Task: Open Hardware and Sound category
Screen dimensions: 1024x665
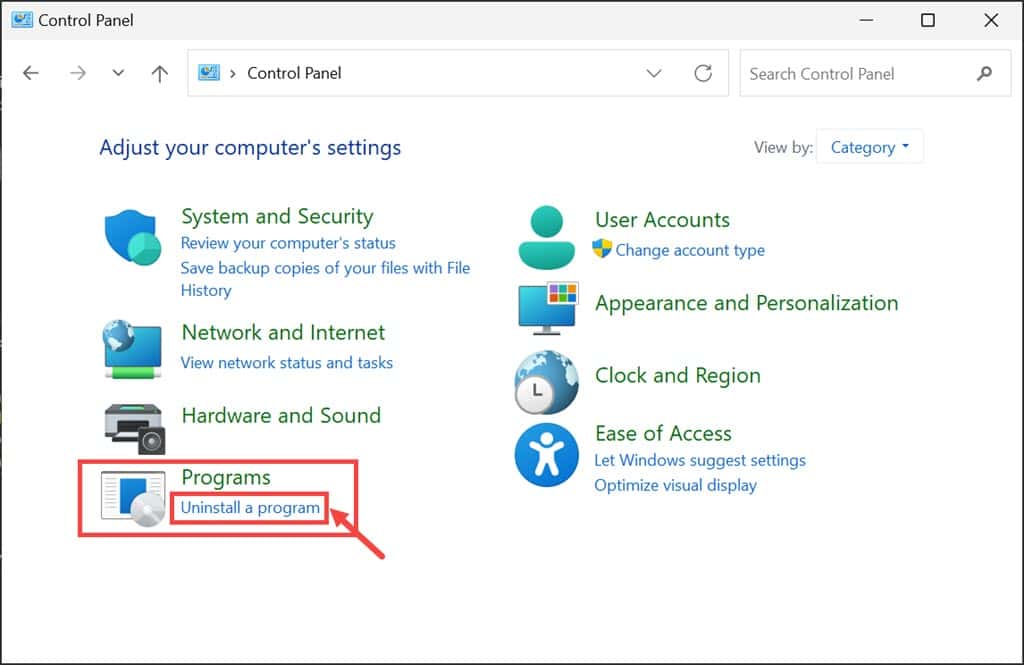Action: pyautogui.click(x=281, y=415)
